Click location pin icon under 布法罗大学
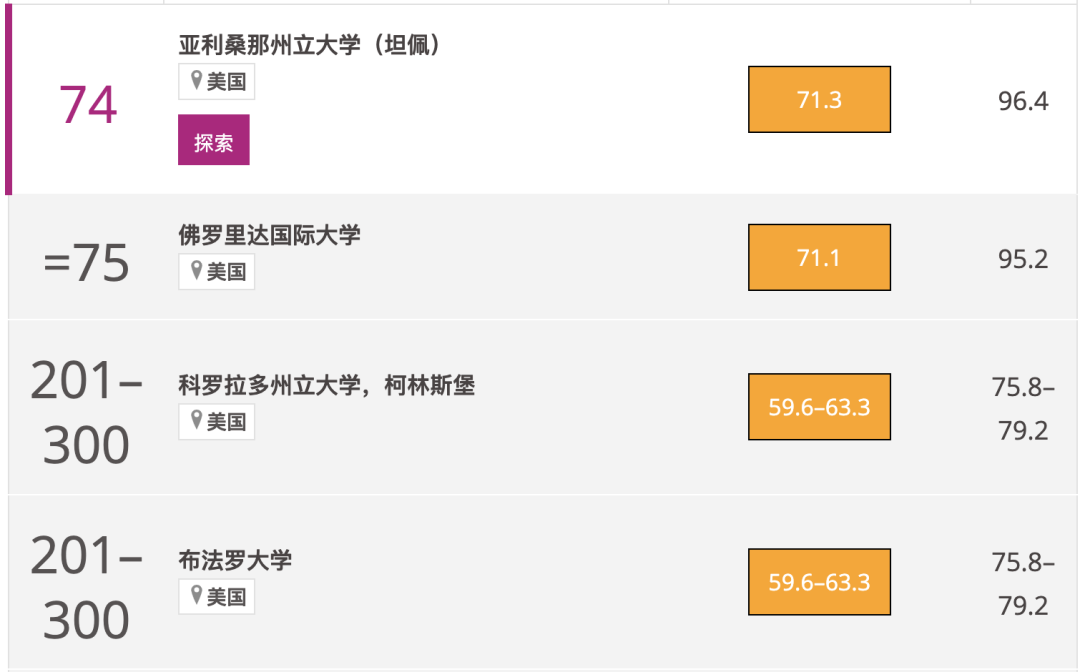1080x672 pixels. pyautogui.click(x=196, y=596)
